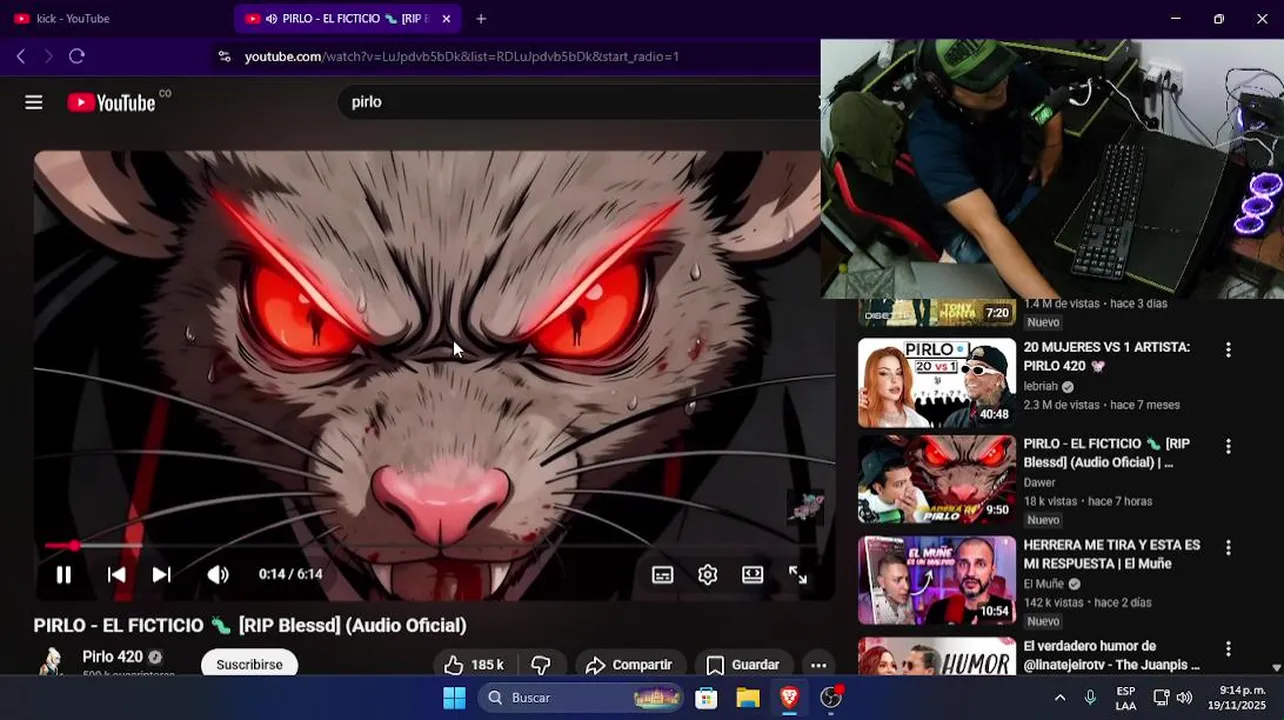Skip to previous video in playlist

(116, 575)
